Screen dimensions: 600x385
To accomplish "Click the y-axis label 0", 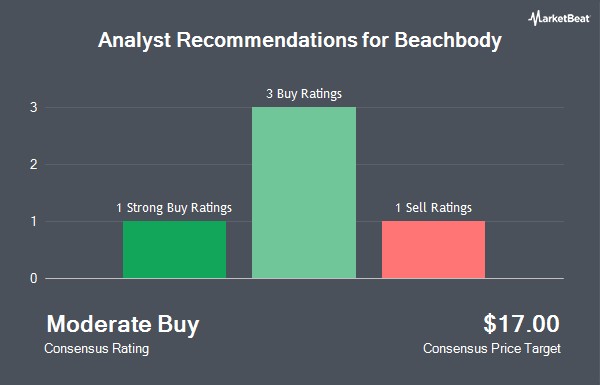I will coord(34,279).
